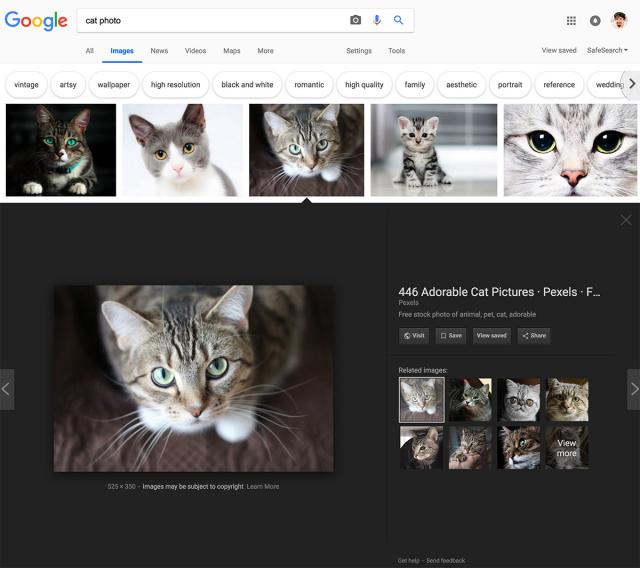The height and width of the screenshot is (568, 640).
Task: Go to previous image with left arrow
Action: click(x=7, y=389)
